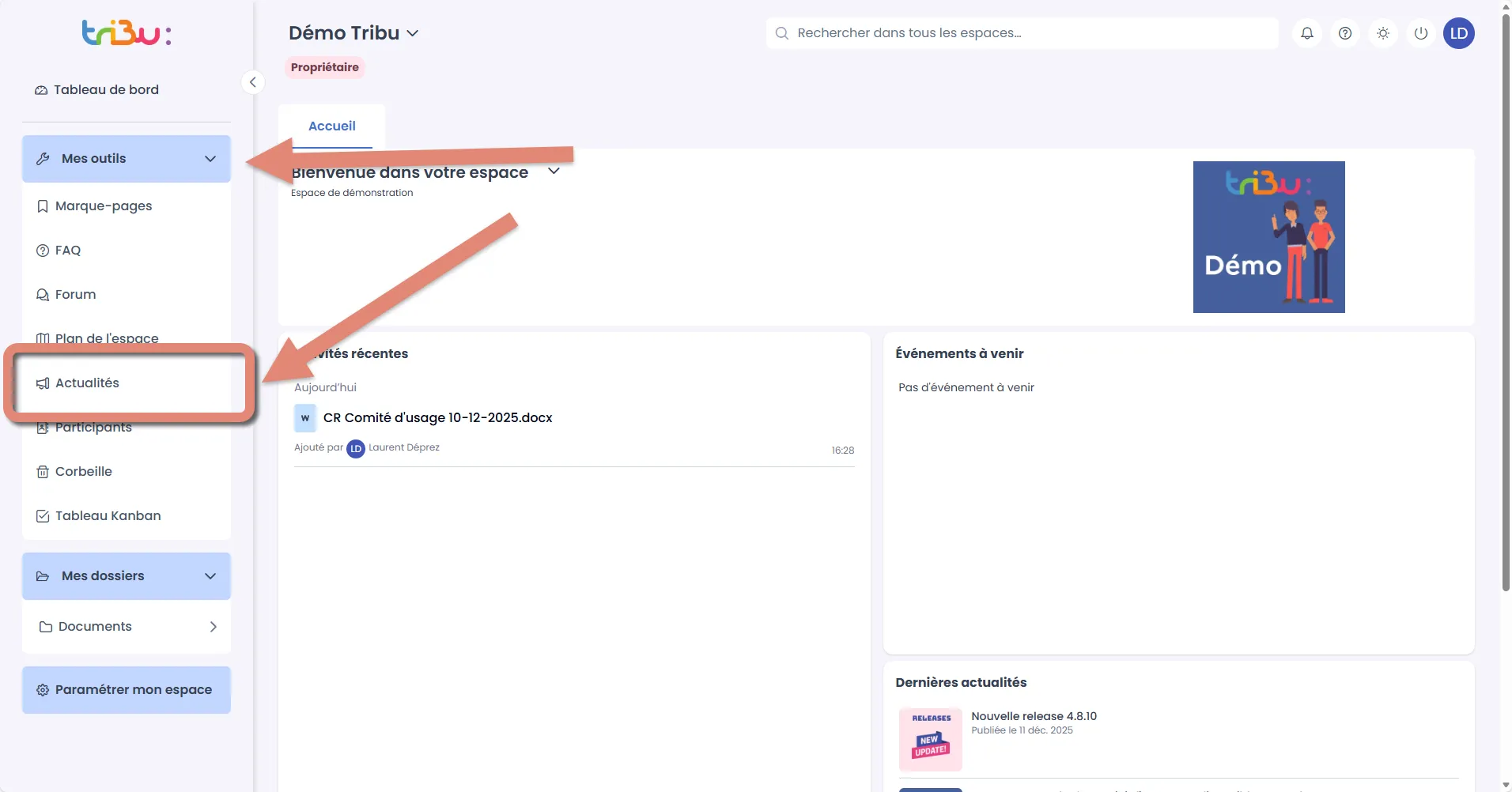Image resolution: width=1512 pixels, height=792 pixels.
Task: Click the Propriétaire badge
Action: click(x=324, y=67)
